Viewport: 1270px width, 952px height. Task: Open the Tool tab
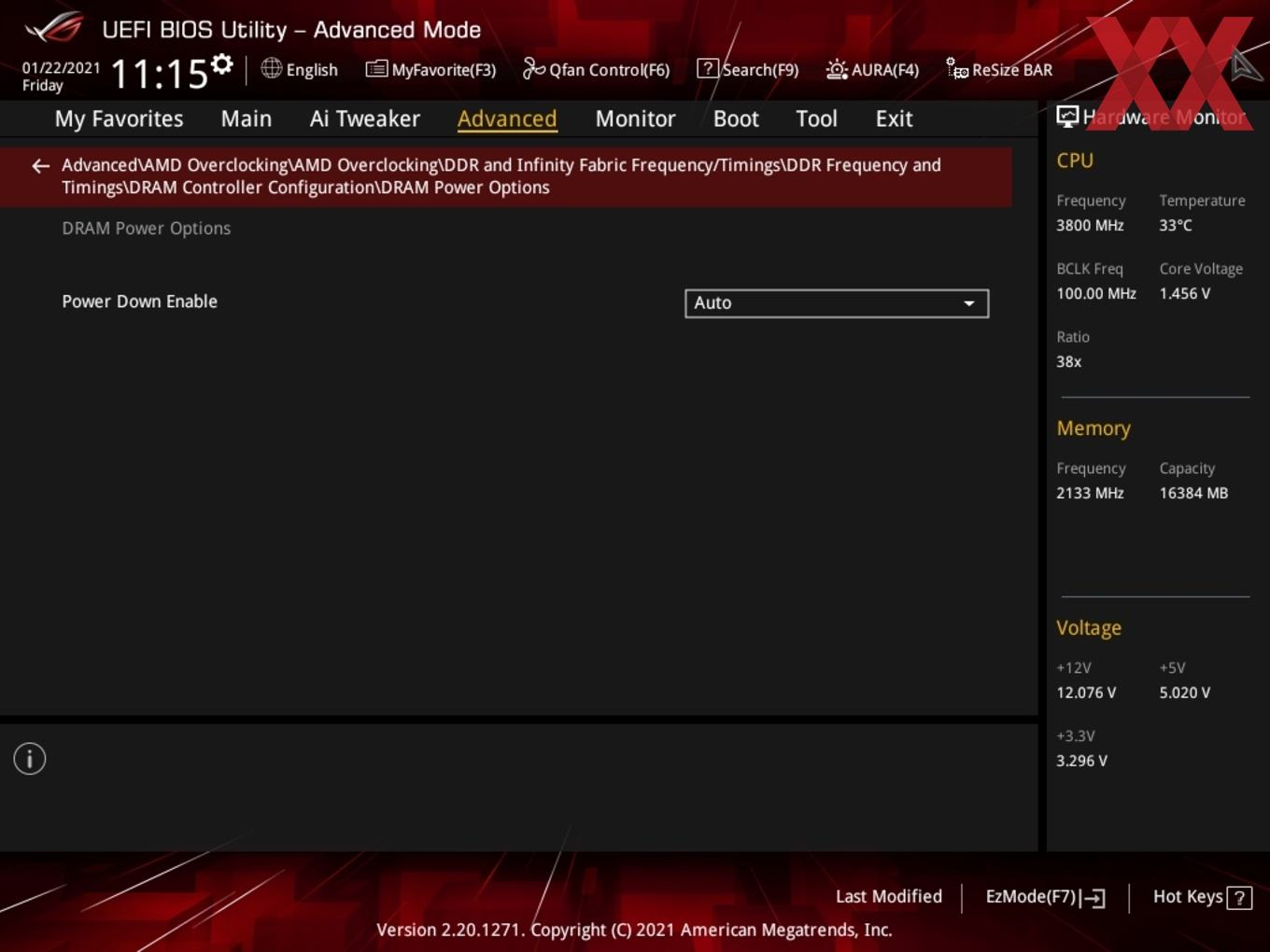(816, 119)
